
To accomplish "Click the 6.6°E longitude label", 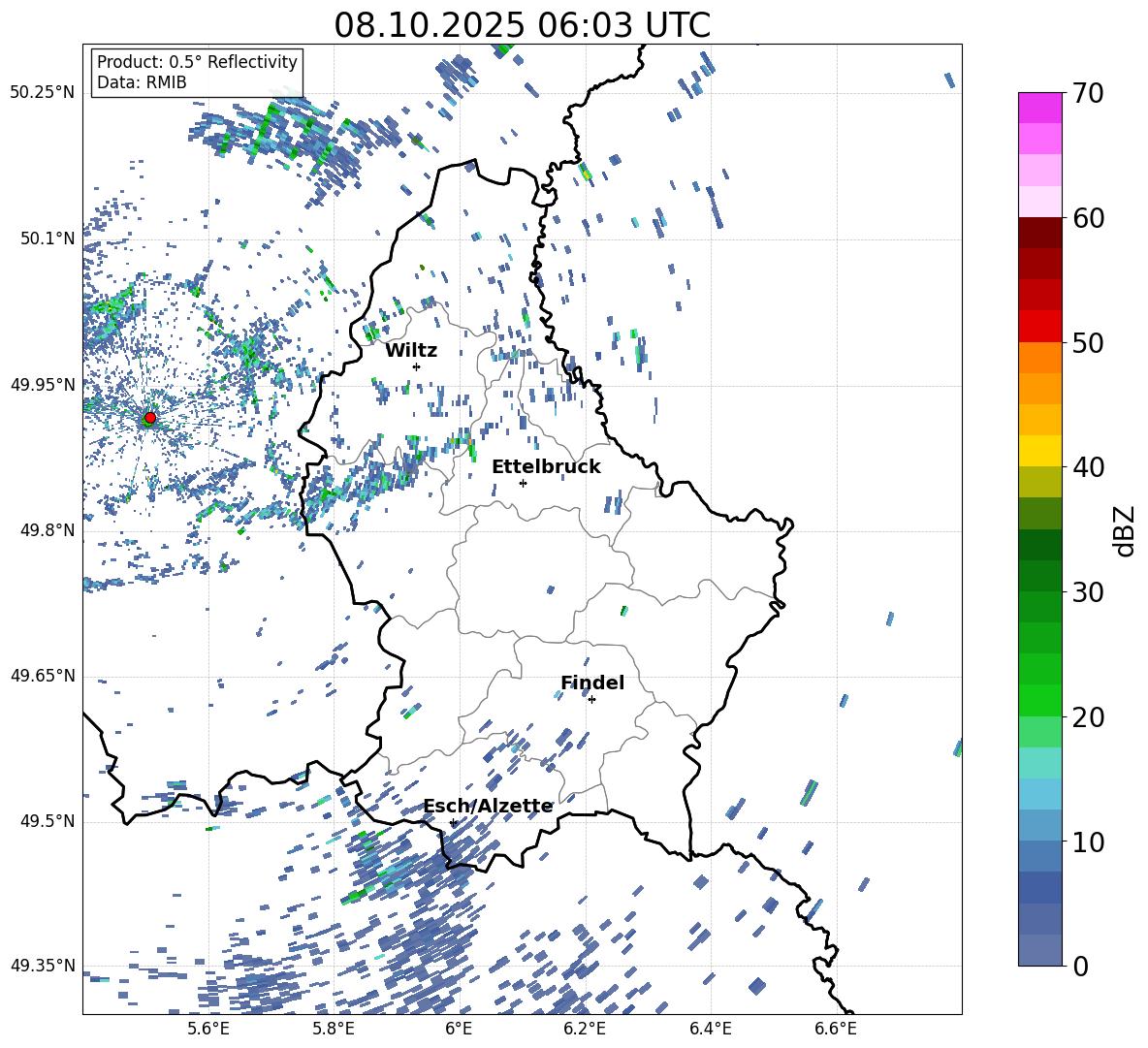I will (x=836, y=1029).
